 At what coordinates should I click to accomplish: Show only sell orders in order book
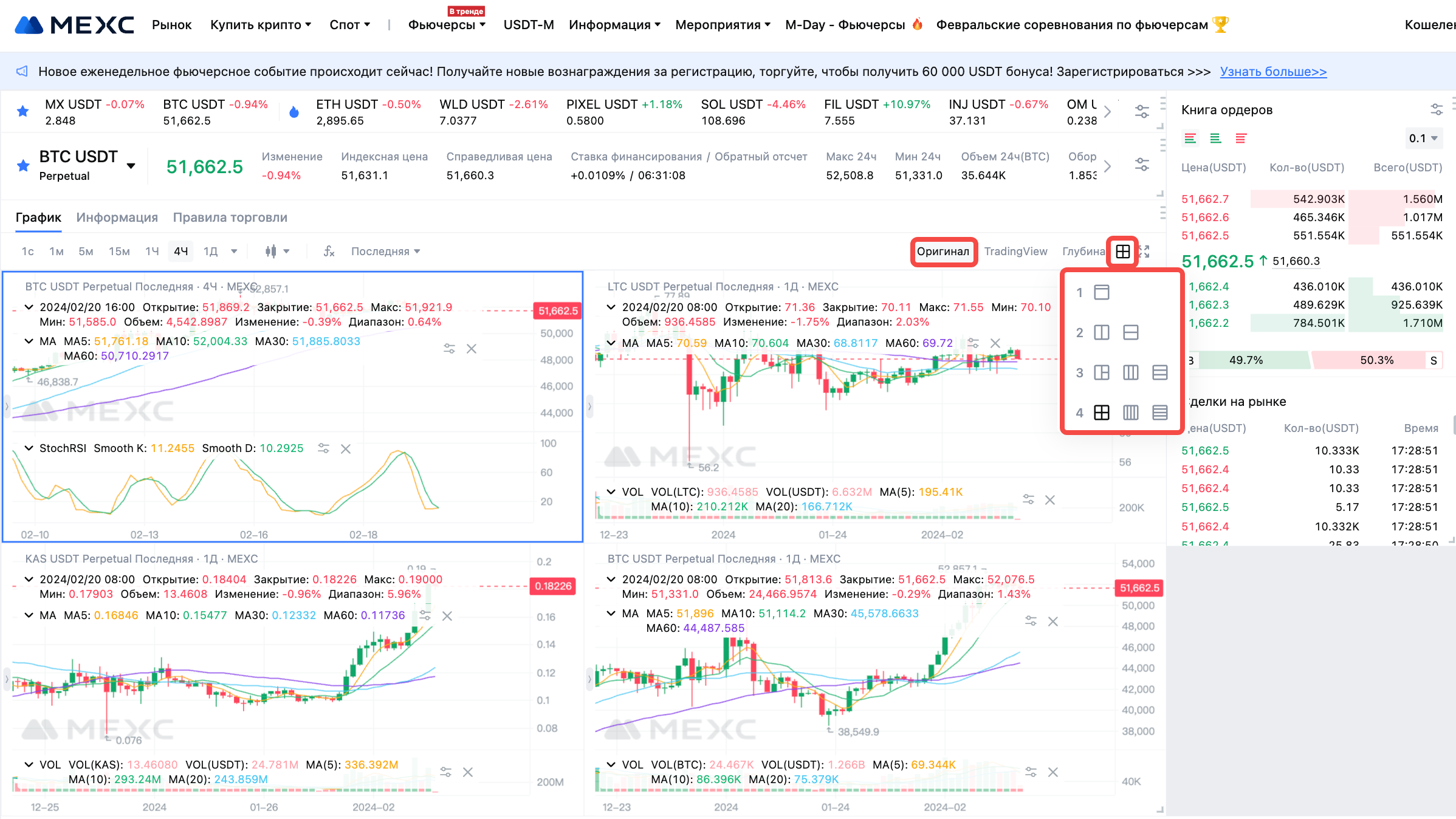(x=1241, y=139)
